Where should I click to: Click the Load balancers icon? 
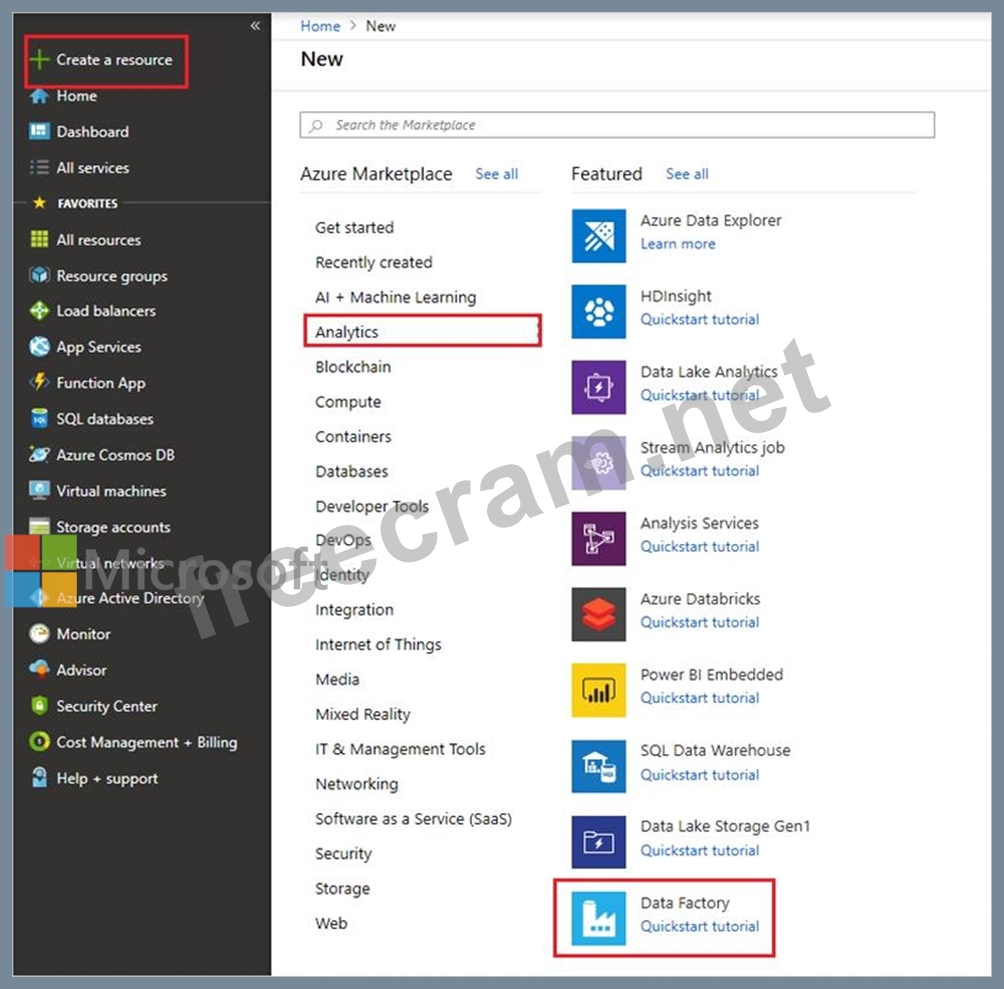[39, 310]
